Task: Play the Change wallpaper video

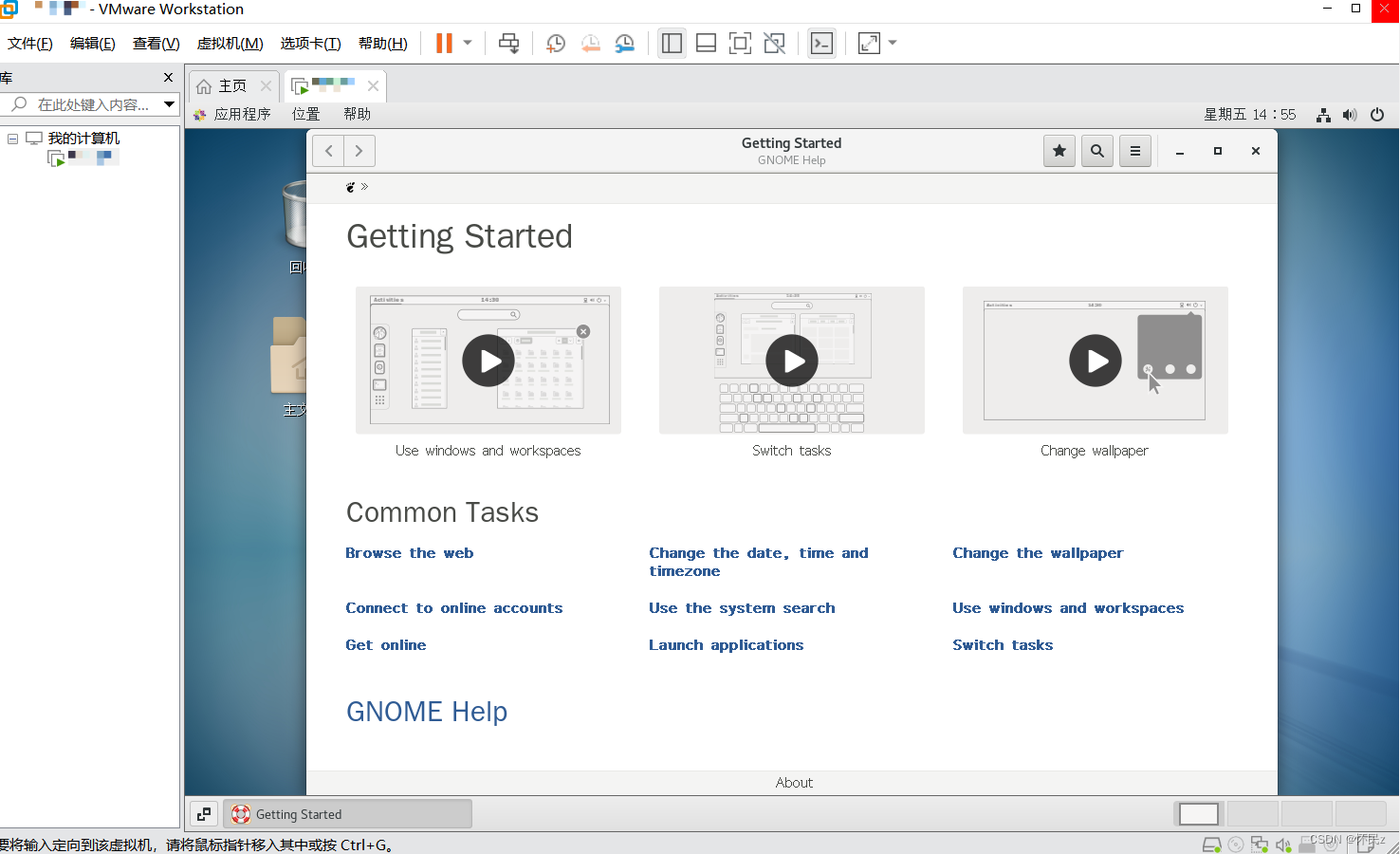Action: tap(1096, 361)
